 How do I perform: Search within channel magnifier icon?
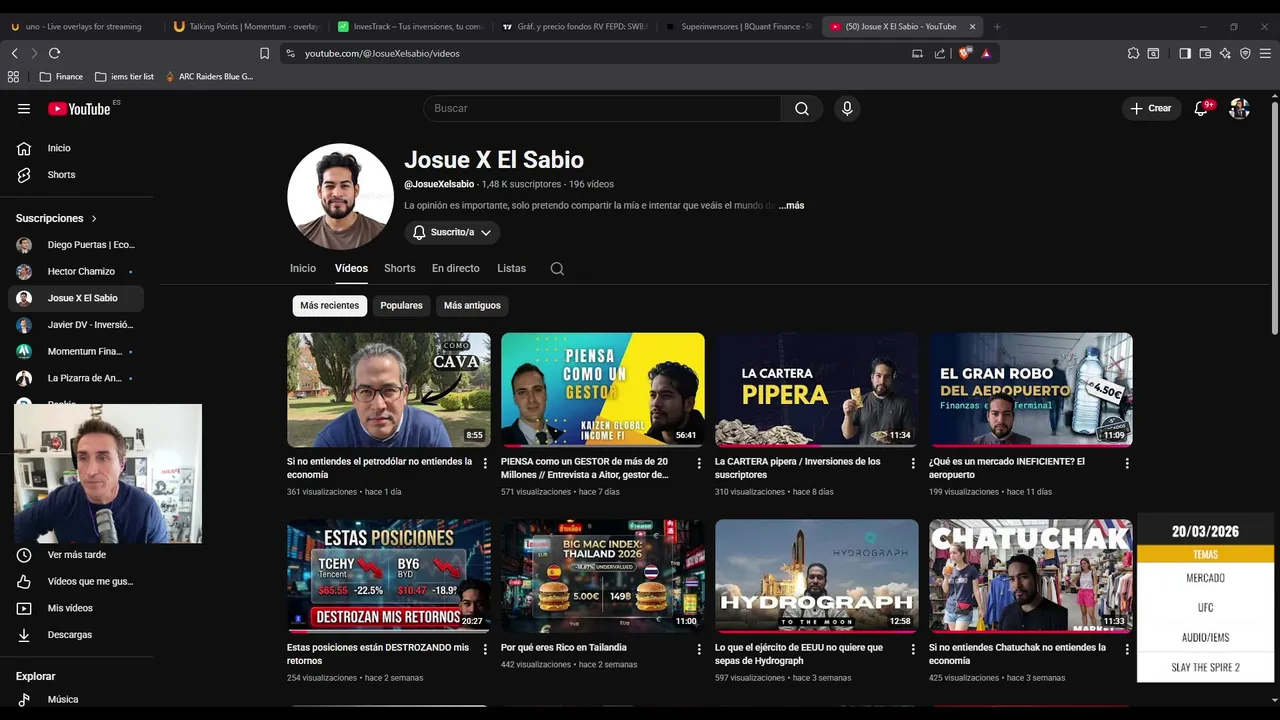click(557, 268)
